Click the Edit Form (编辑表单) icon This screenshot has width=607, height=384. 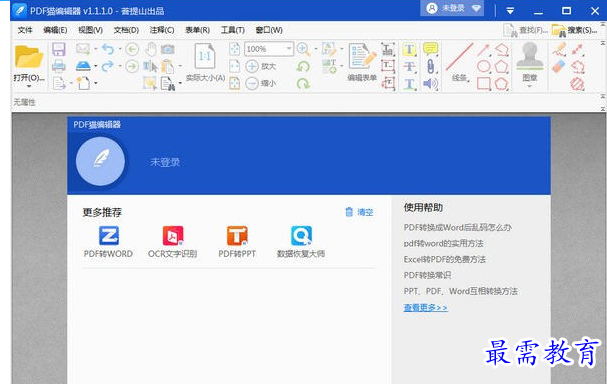362,57
